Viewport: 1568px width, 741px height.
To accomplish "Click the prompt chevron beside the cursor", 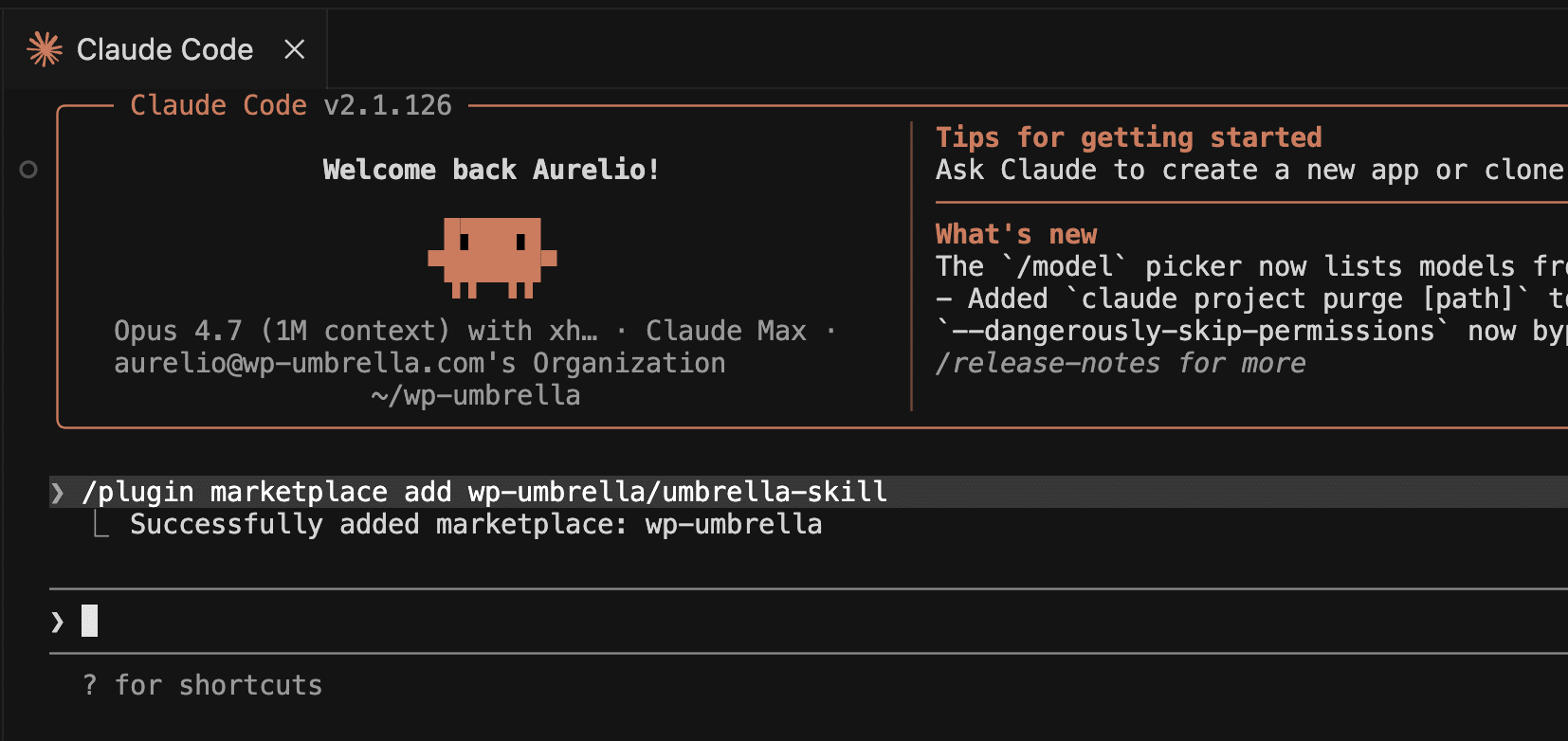I will pos(58,622).
